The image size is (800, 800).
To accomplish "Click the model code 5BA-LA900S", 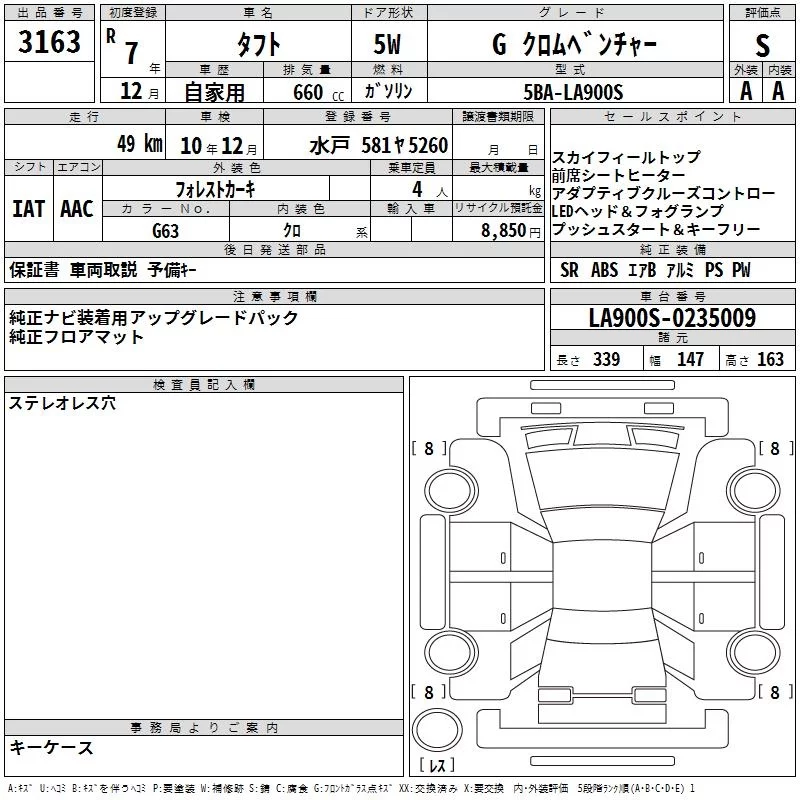I will 573,92.
